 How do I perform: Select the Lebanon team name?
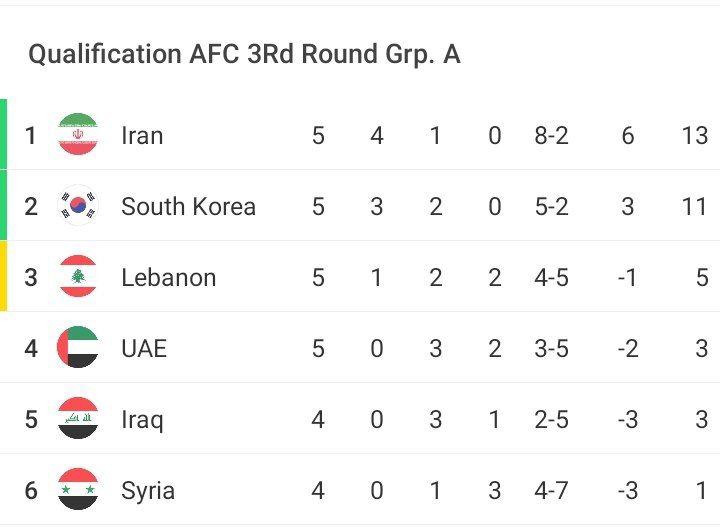coord(168,277)
